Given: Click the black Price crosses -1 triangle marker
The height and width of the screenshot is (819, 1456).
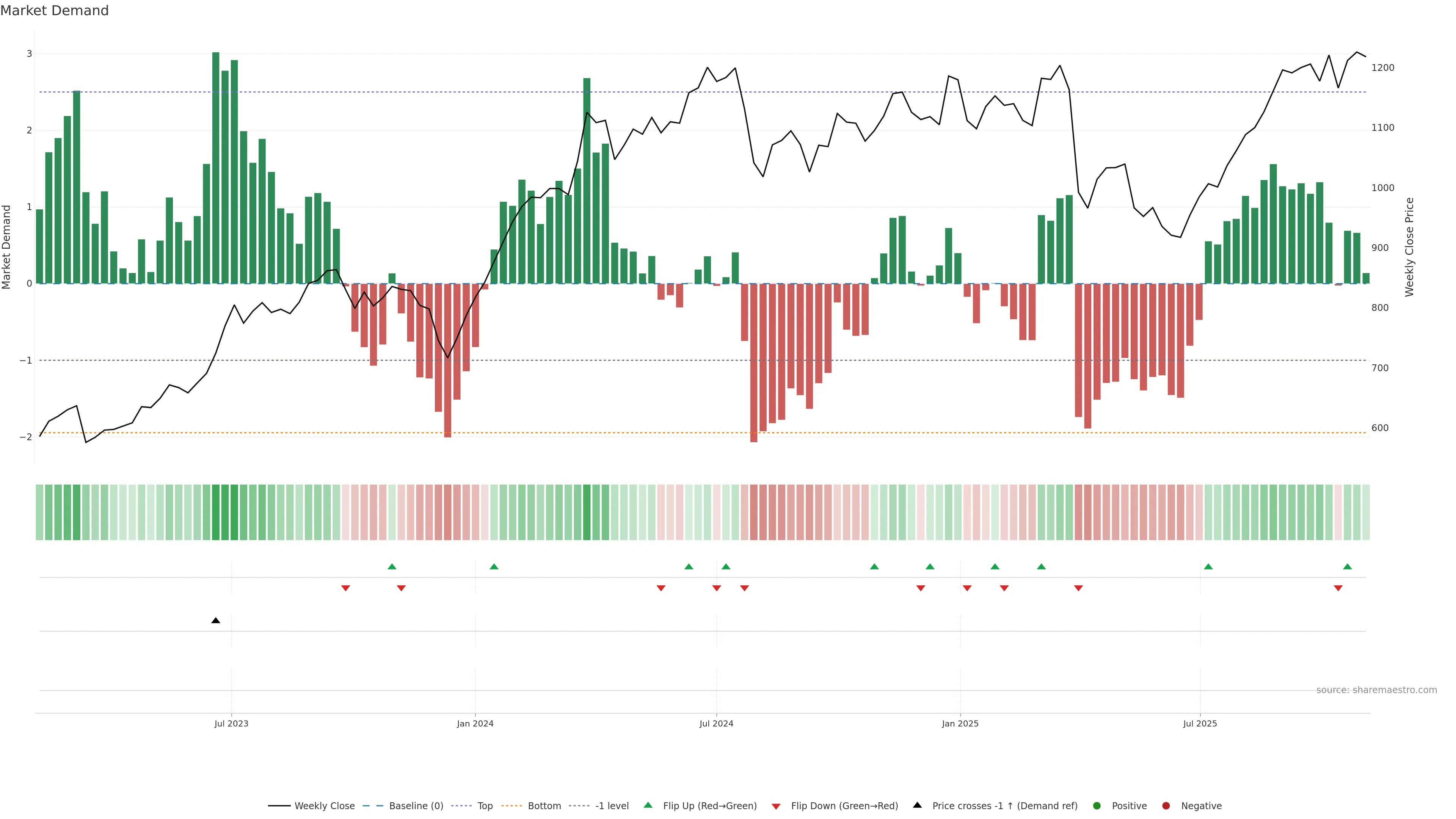Looking at the screenshot, I should pos(215,621).
